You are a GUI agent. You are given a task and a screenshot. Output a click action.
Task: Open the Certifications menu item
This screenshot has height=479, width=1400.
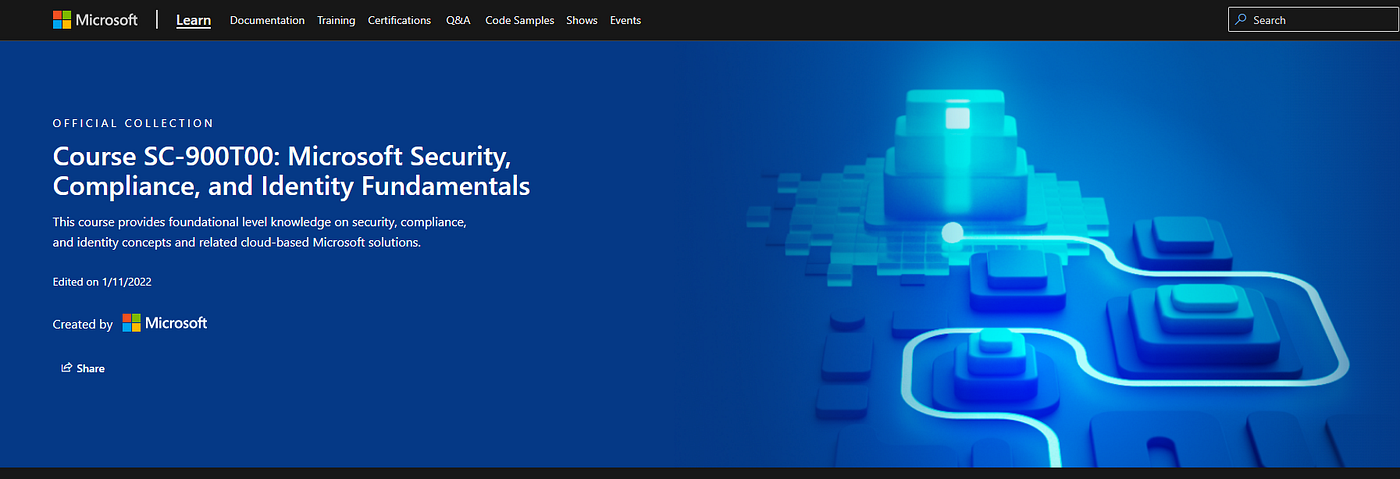coord(399,20)
